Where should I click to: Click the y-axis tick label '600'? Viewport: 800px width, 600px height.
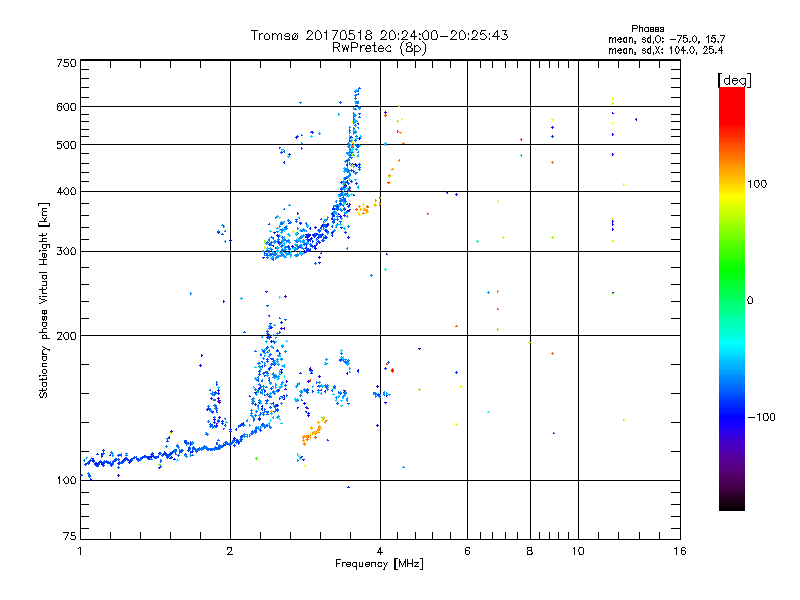tap(66, 107)
